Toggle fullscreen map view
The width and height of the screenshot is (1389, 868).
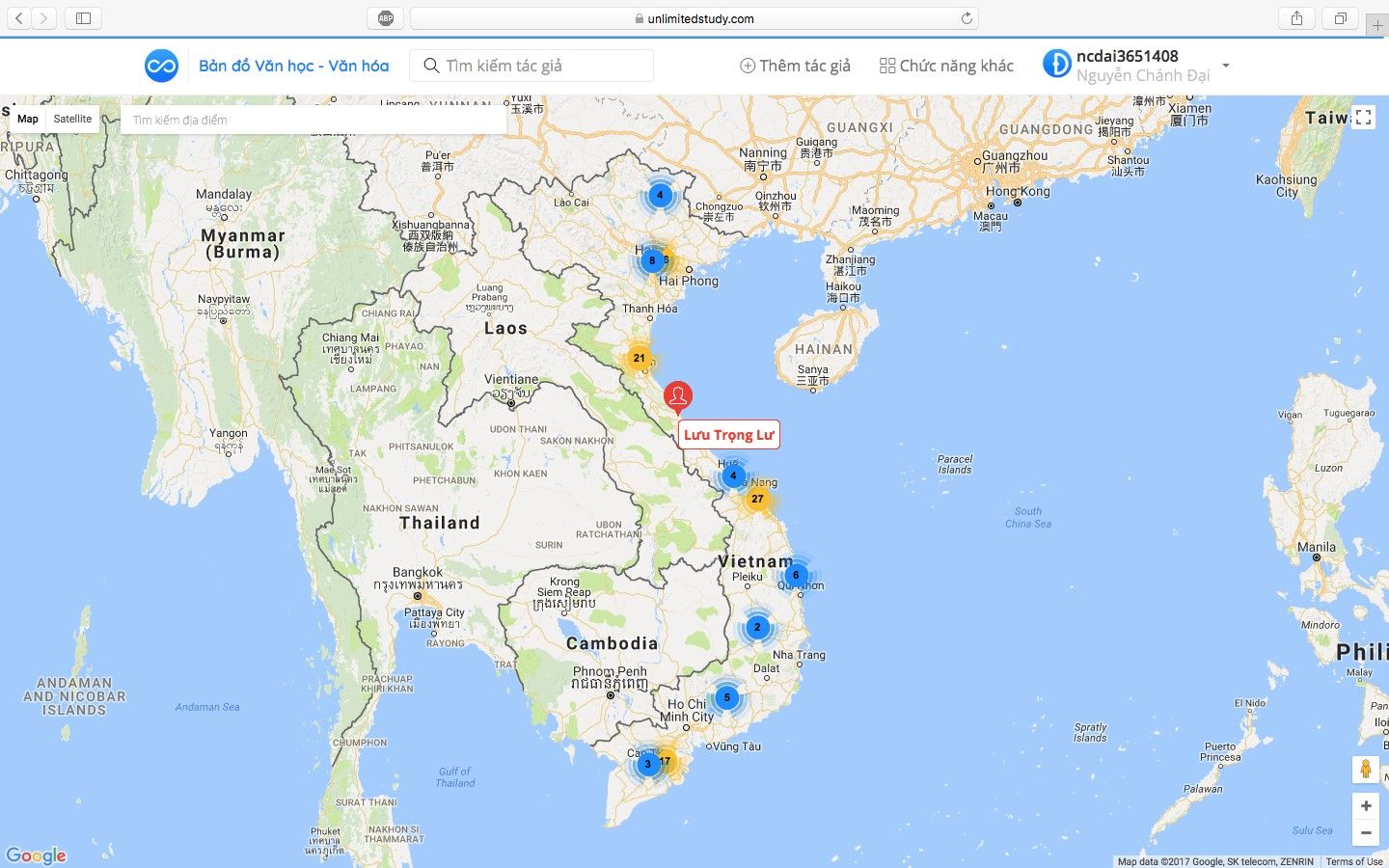point(1363,118)
